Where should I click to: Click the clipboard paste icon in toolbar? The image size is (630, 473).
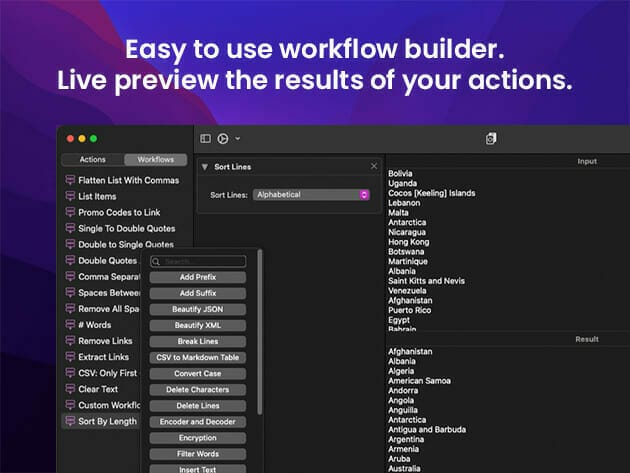[x=491, y=138]
